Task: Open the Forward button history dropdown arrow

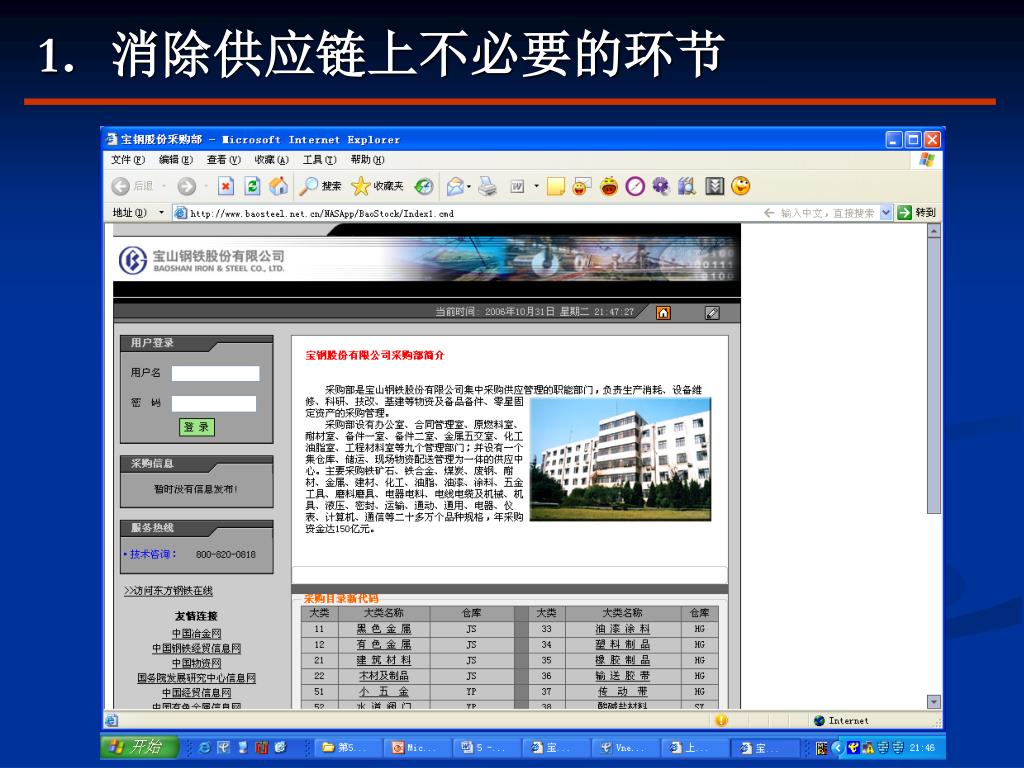Action: (206, 187)
